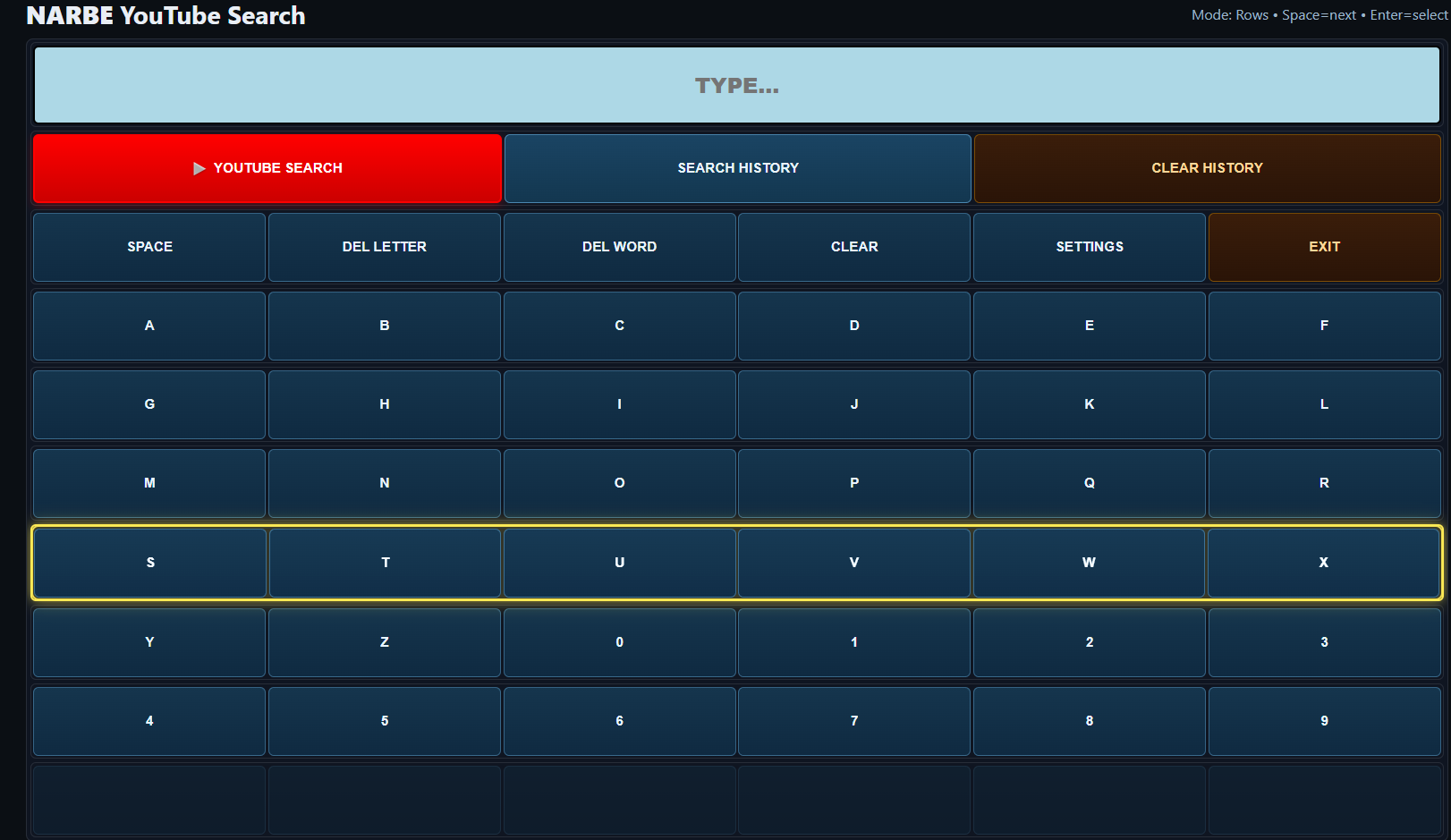Click the red YouTube Search button

[267, 168]
